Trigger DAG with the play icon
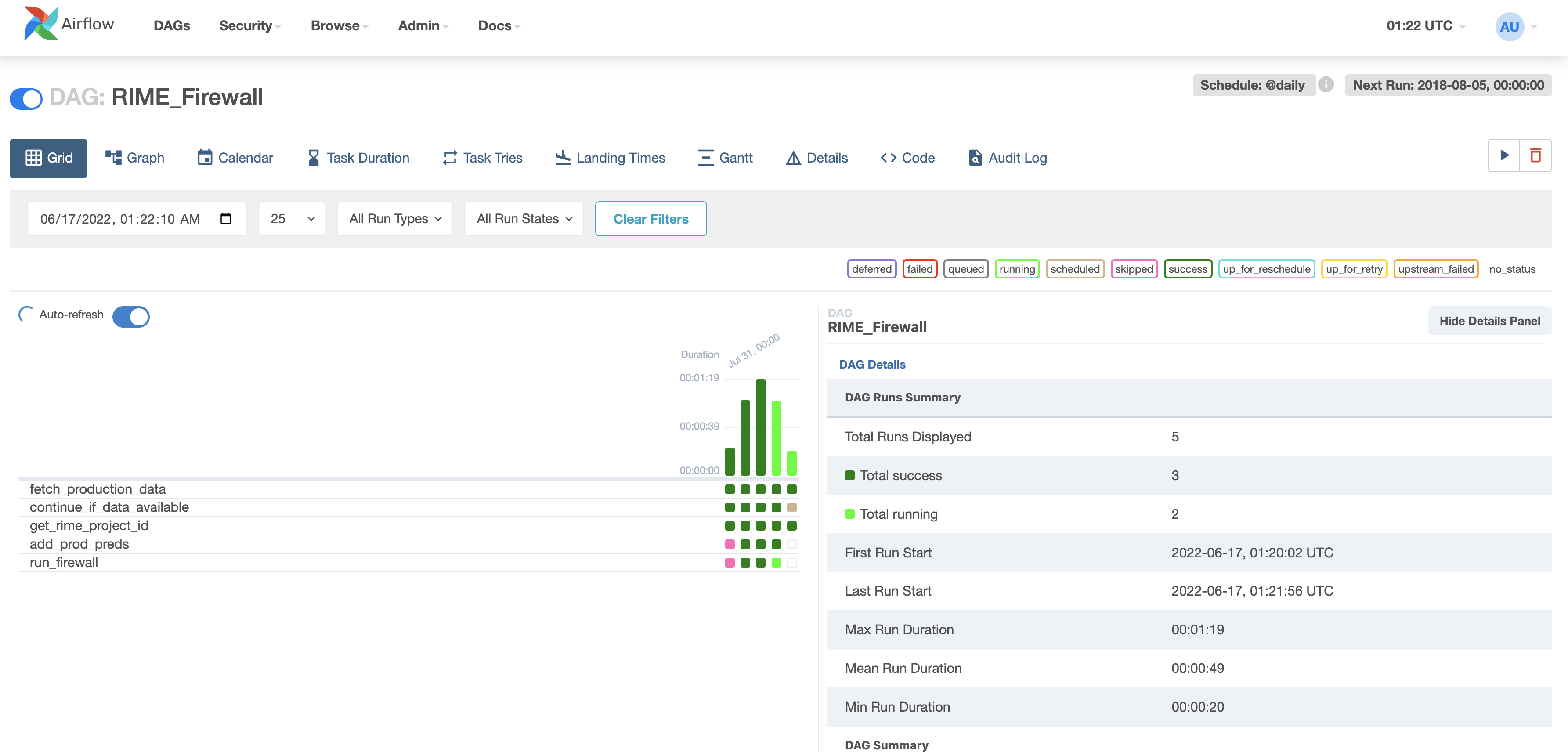The image size is (1568, 752). (1504, 156)
